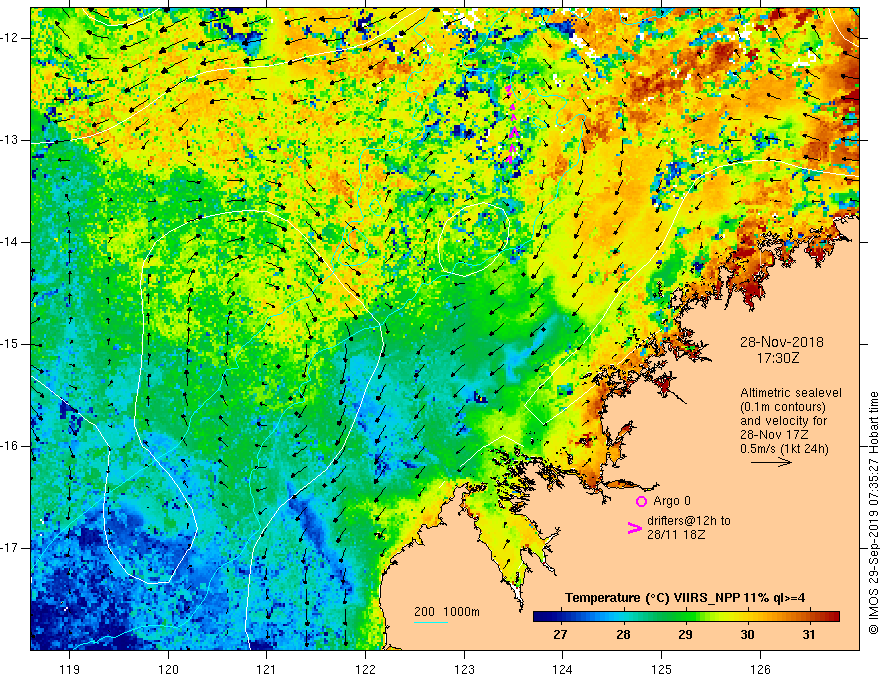880x680 pixels.
Task: Click the magenta drifter track on the map
Action: click(511, 125)
